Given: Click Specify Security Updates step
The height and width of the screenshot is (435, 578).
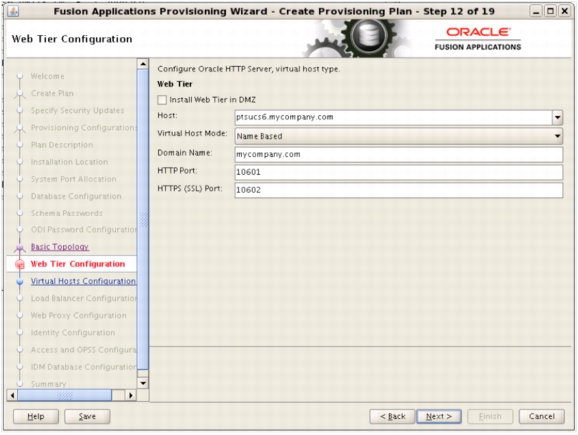Looking at the screenshot, I should coord(77,111).
